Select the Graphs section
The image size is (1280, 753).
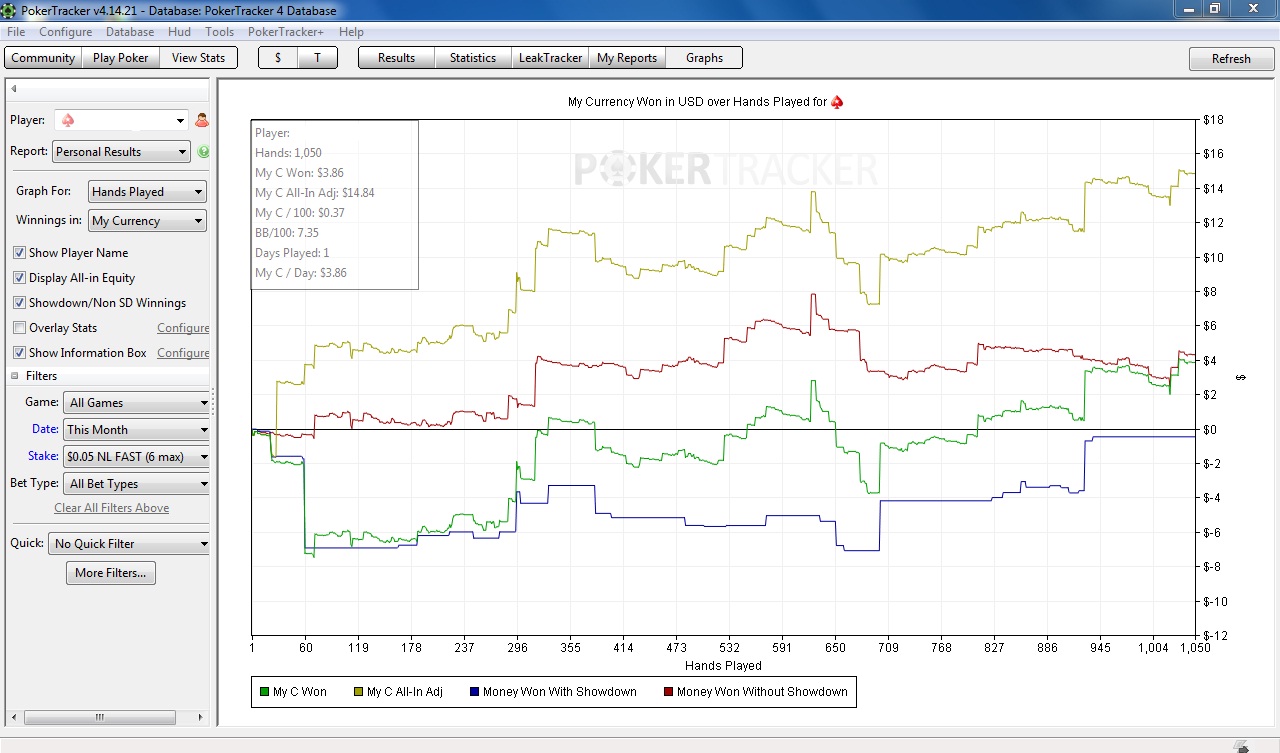[704, 58]
